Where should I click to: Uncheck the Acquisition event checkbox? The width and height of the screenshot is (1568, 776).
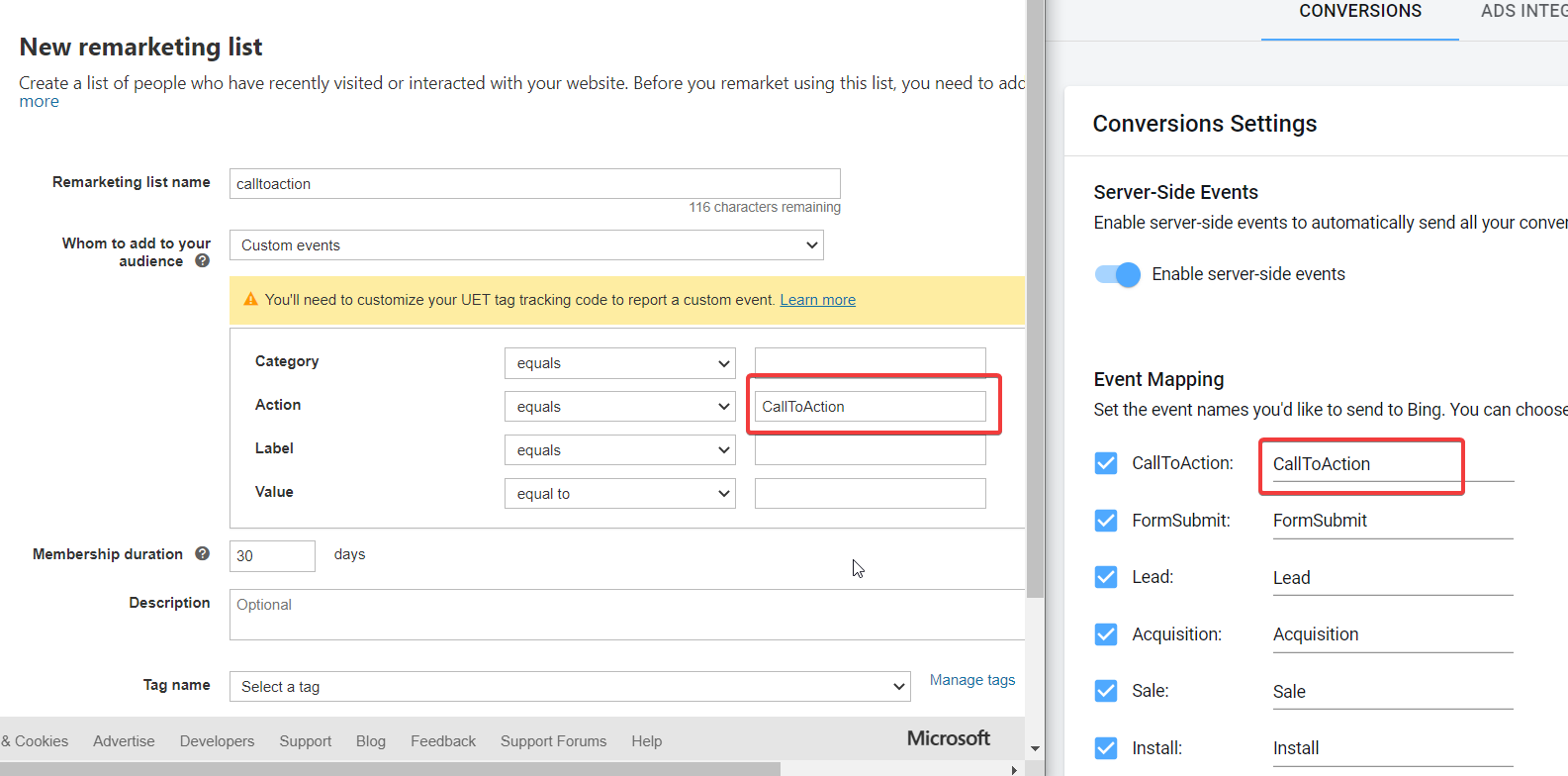click(1106, 634)
